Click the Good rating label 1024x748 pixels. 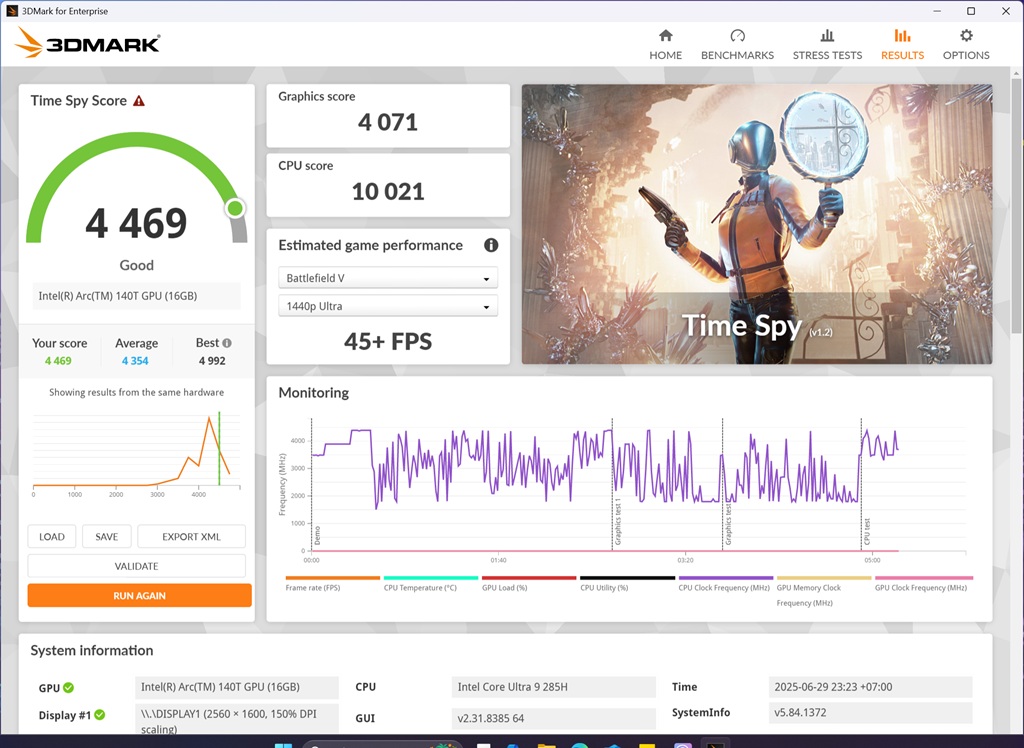click(136, 265)
